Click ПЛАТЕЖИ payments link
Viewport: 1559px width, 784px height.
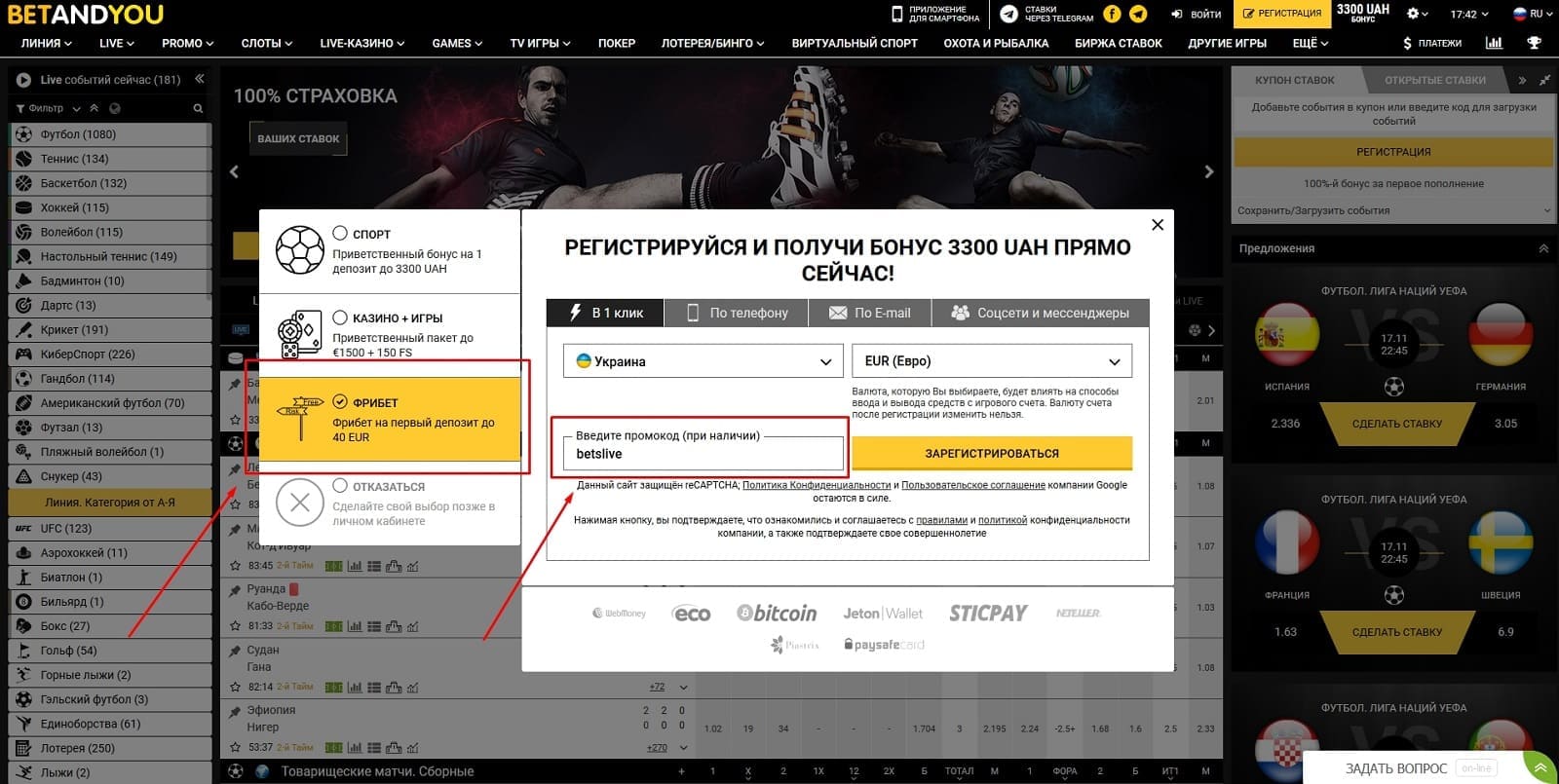pyautogui.click(x=1432, y=43)
